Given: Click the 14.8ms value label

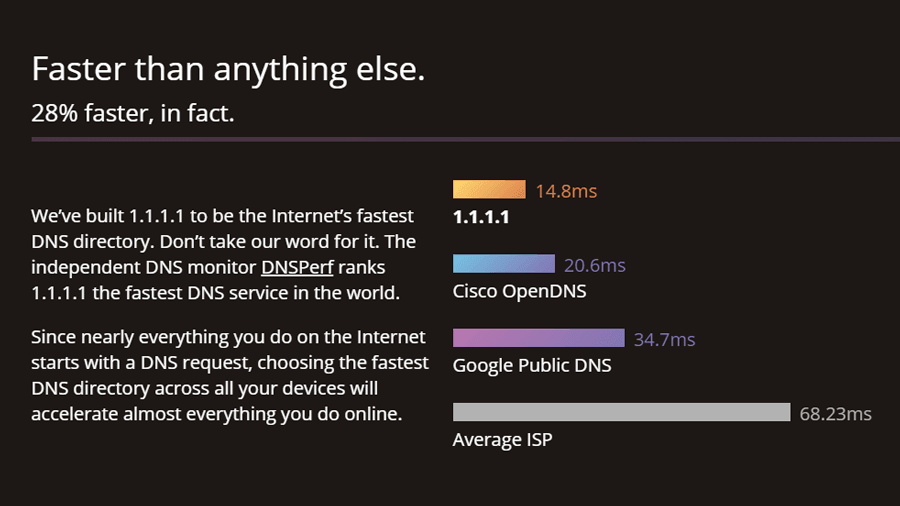Looking at the screenshot, I should 566,191.
